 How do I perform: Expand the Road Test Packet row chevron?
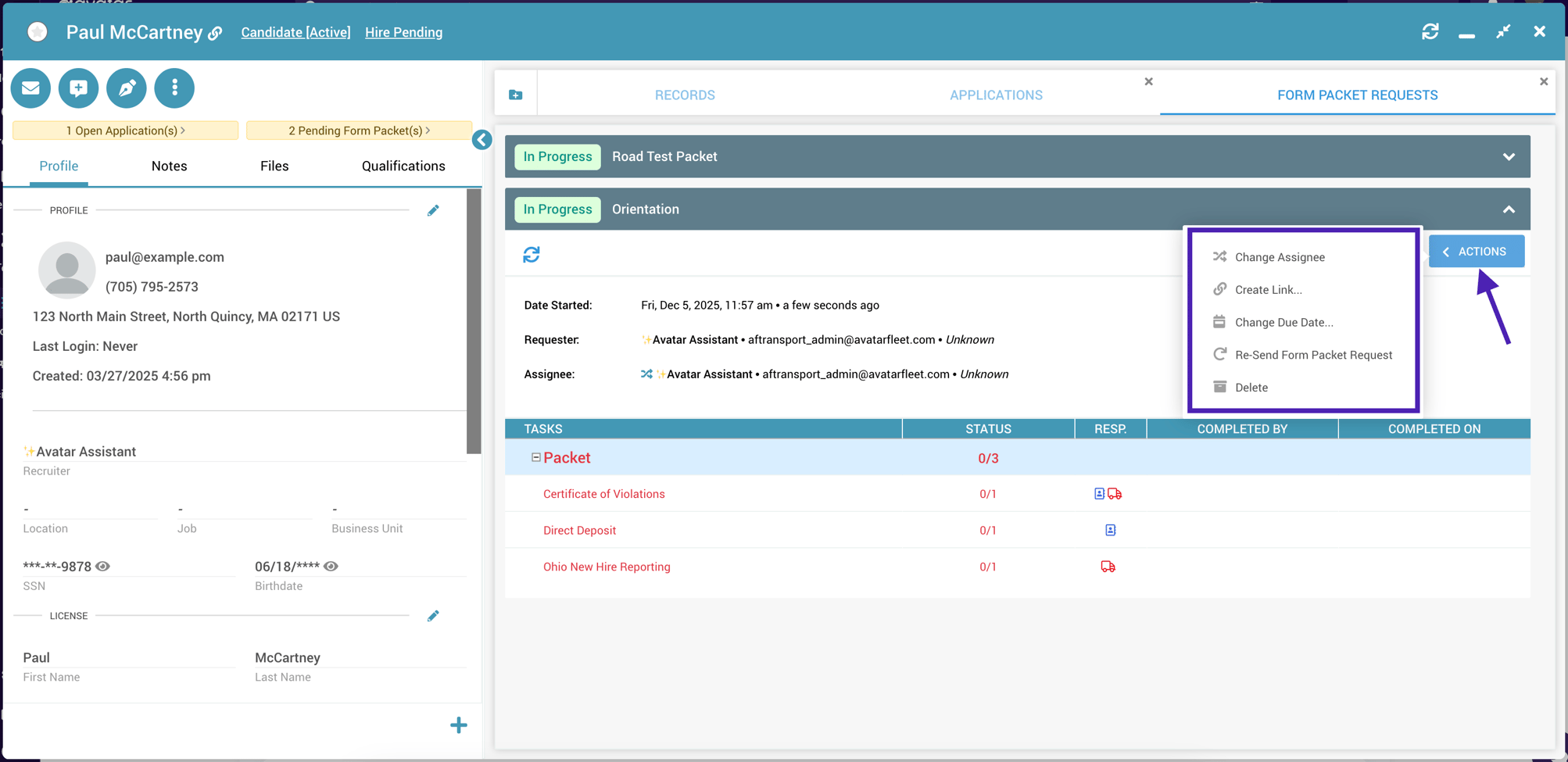coord(1509,156)
